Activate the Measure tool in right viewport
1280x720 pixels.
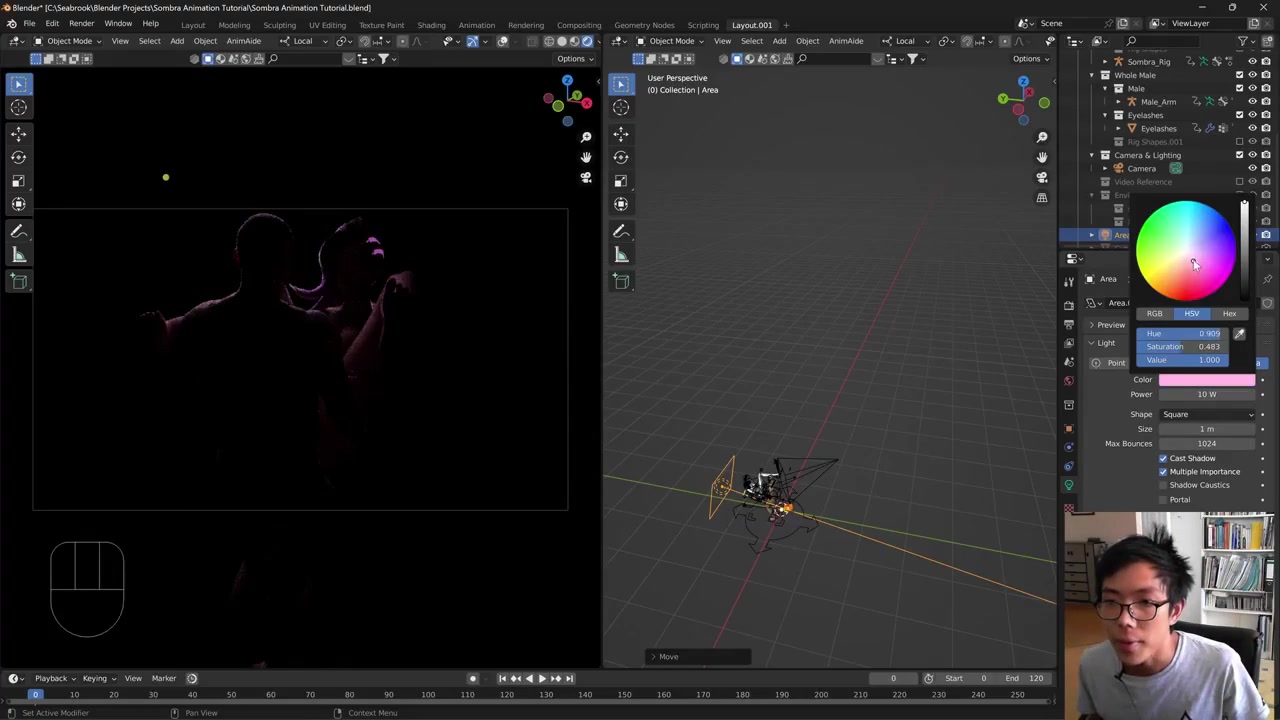tap(621, 255)
